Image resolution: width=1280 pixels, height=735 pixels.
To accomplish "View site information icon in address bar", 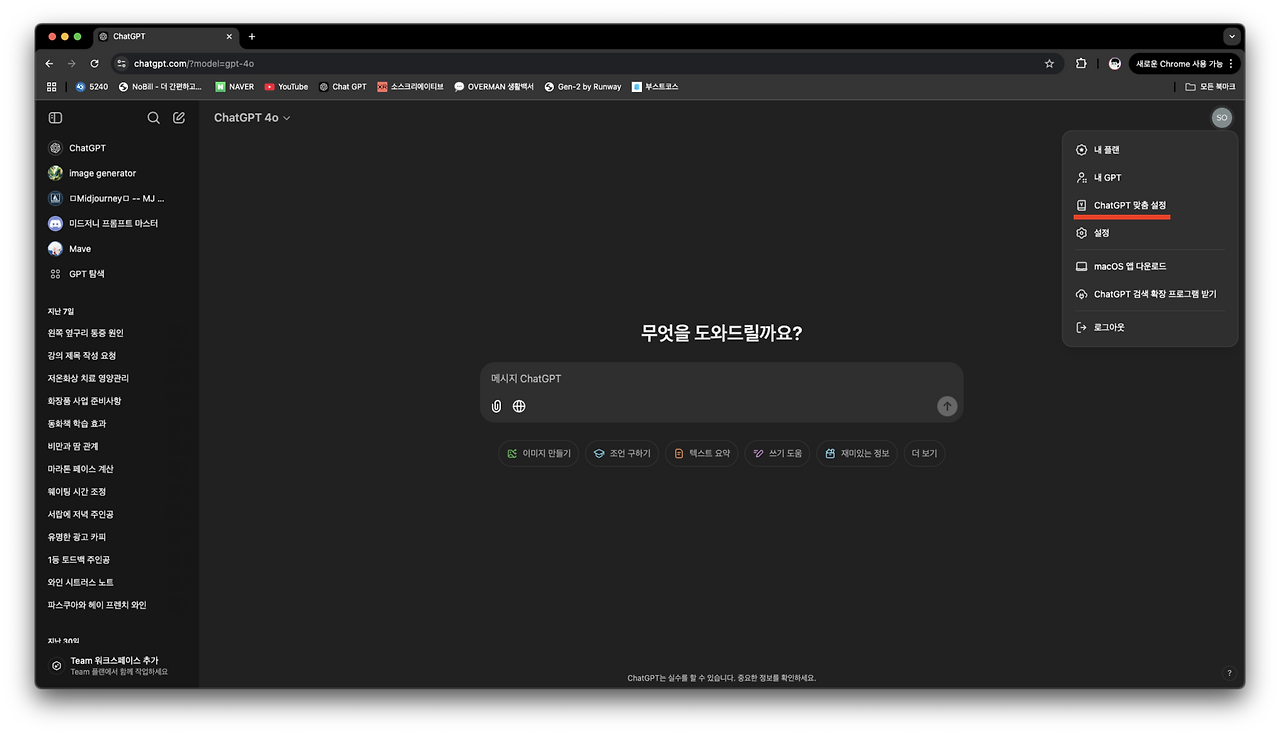I will [x=122, y=63].
